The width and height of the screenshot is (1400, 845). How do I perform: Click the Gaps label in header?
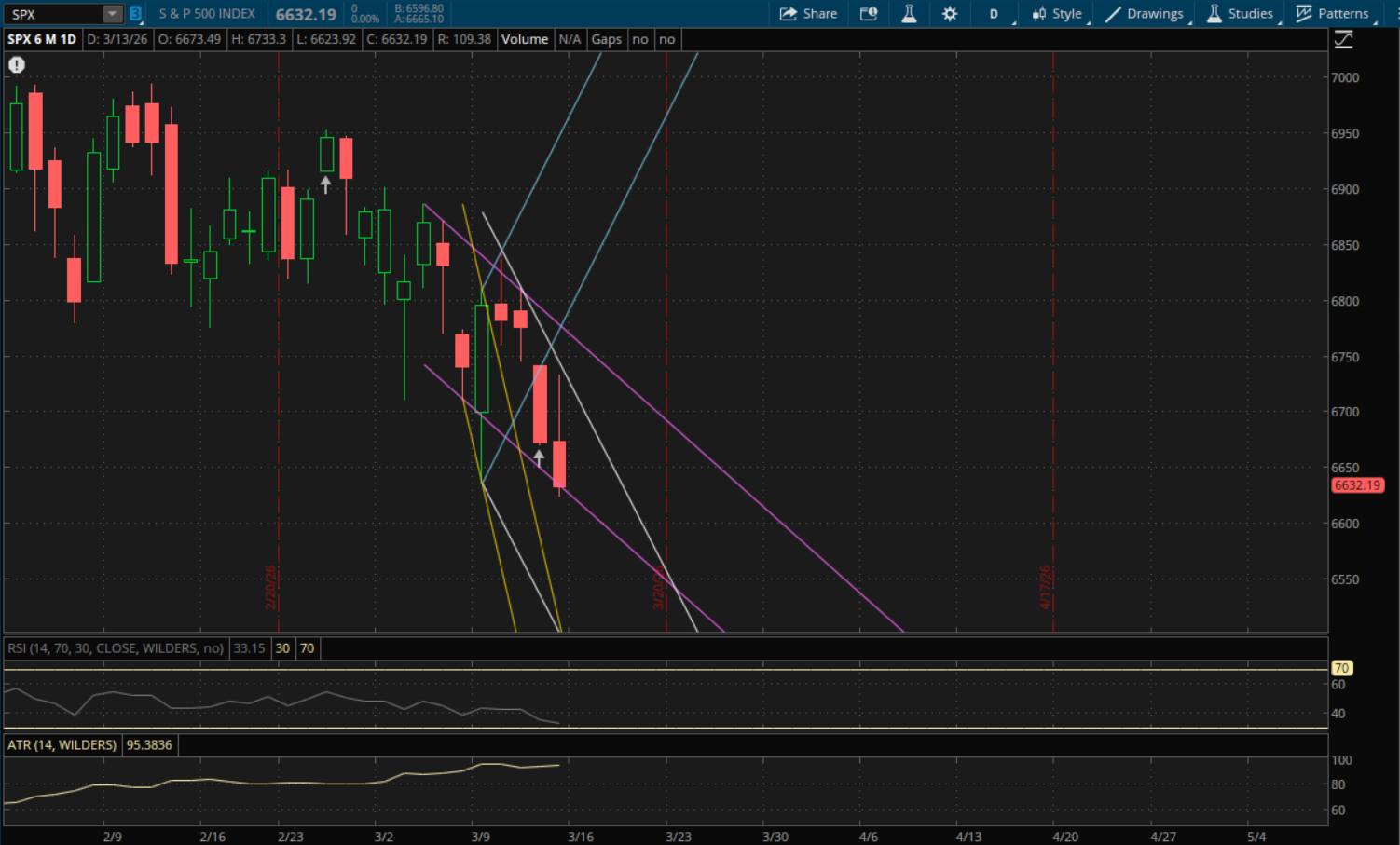pos(606,39)
